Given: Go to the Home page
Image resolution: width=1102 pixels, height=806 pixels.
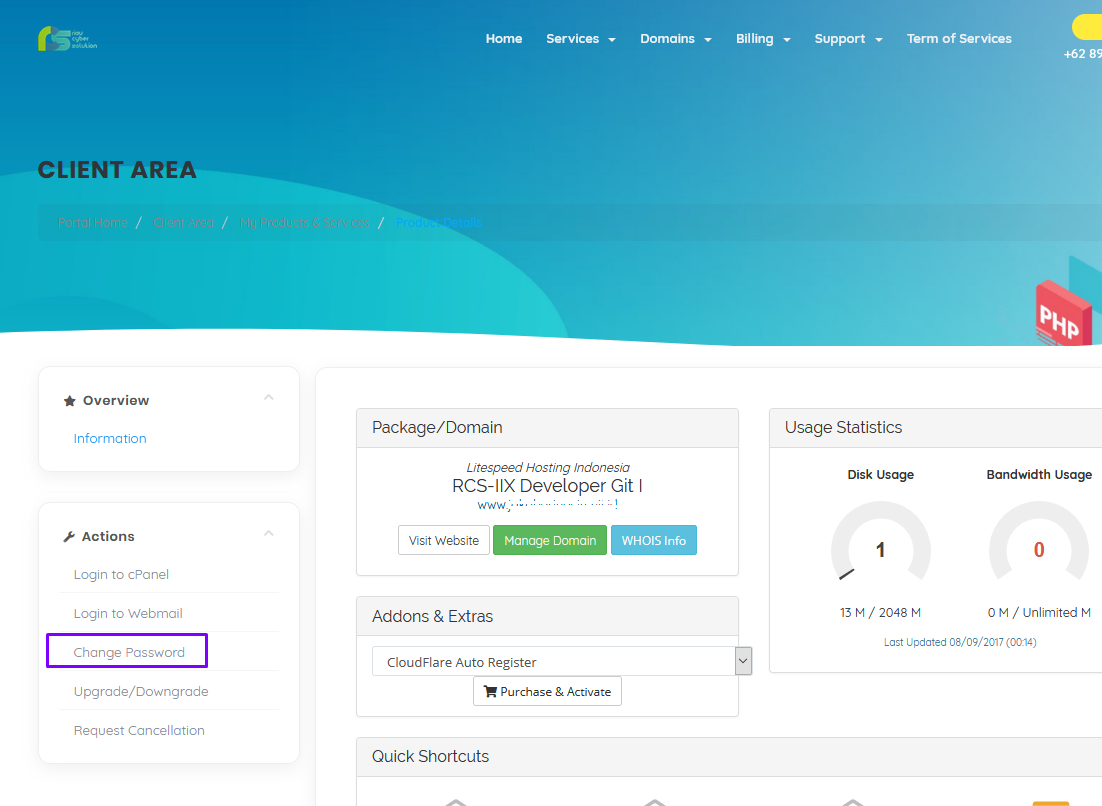Looking at the screenshot, I should (504, 39).
